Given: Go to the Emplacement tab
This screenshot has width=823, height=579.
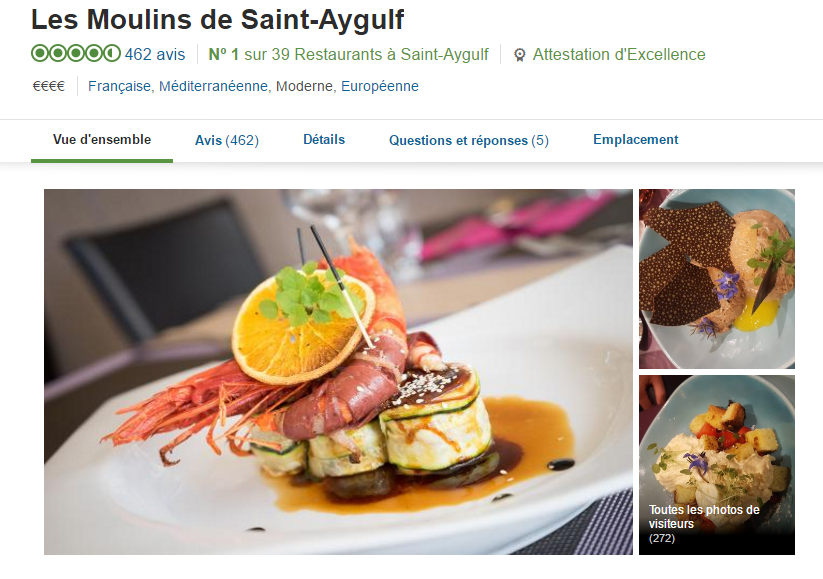Looking at the screenshot, I should point(636,140).
